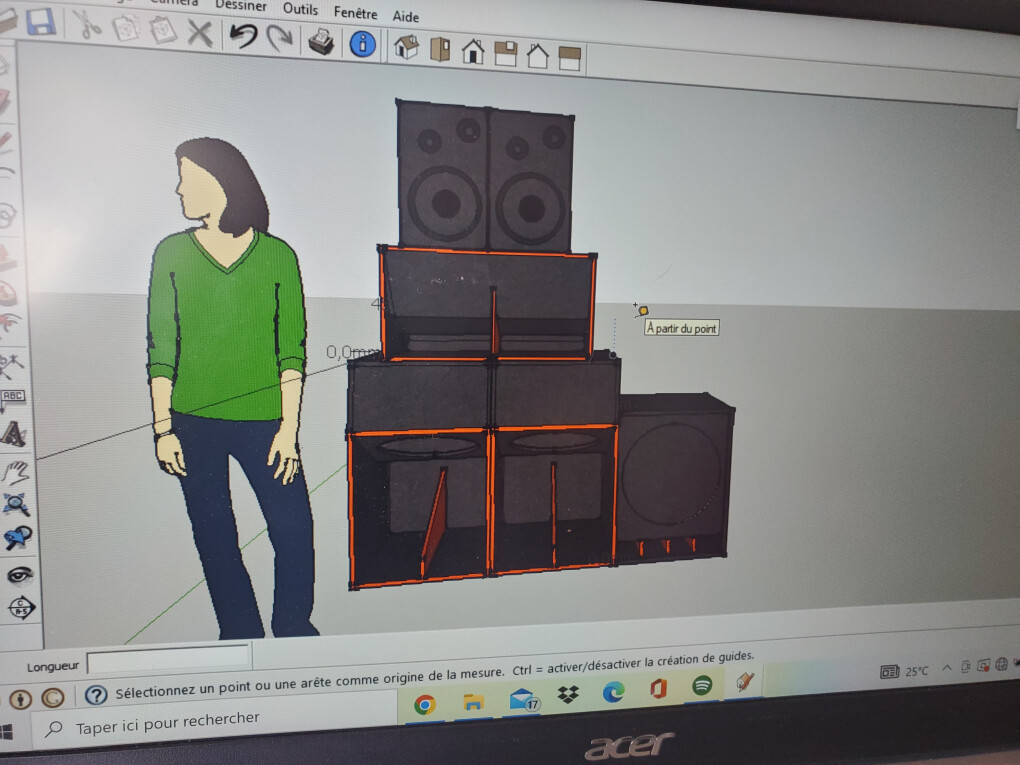Switch to the Iso house view
This screenshot has height=765, width=1020.
point(407,47)
